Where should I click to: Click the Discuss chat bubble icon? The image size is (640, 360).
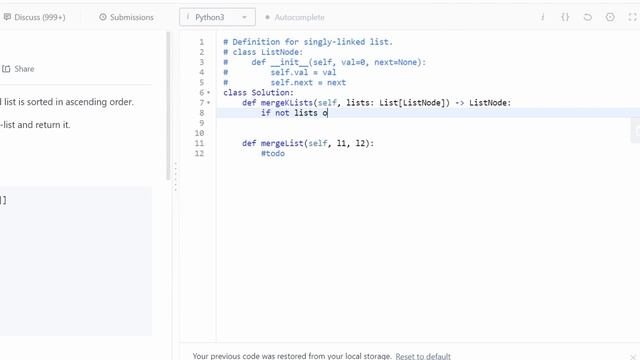point(7,17)
